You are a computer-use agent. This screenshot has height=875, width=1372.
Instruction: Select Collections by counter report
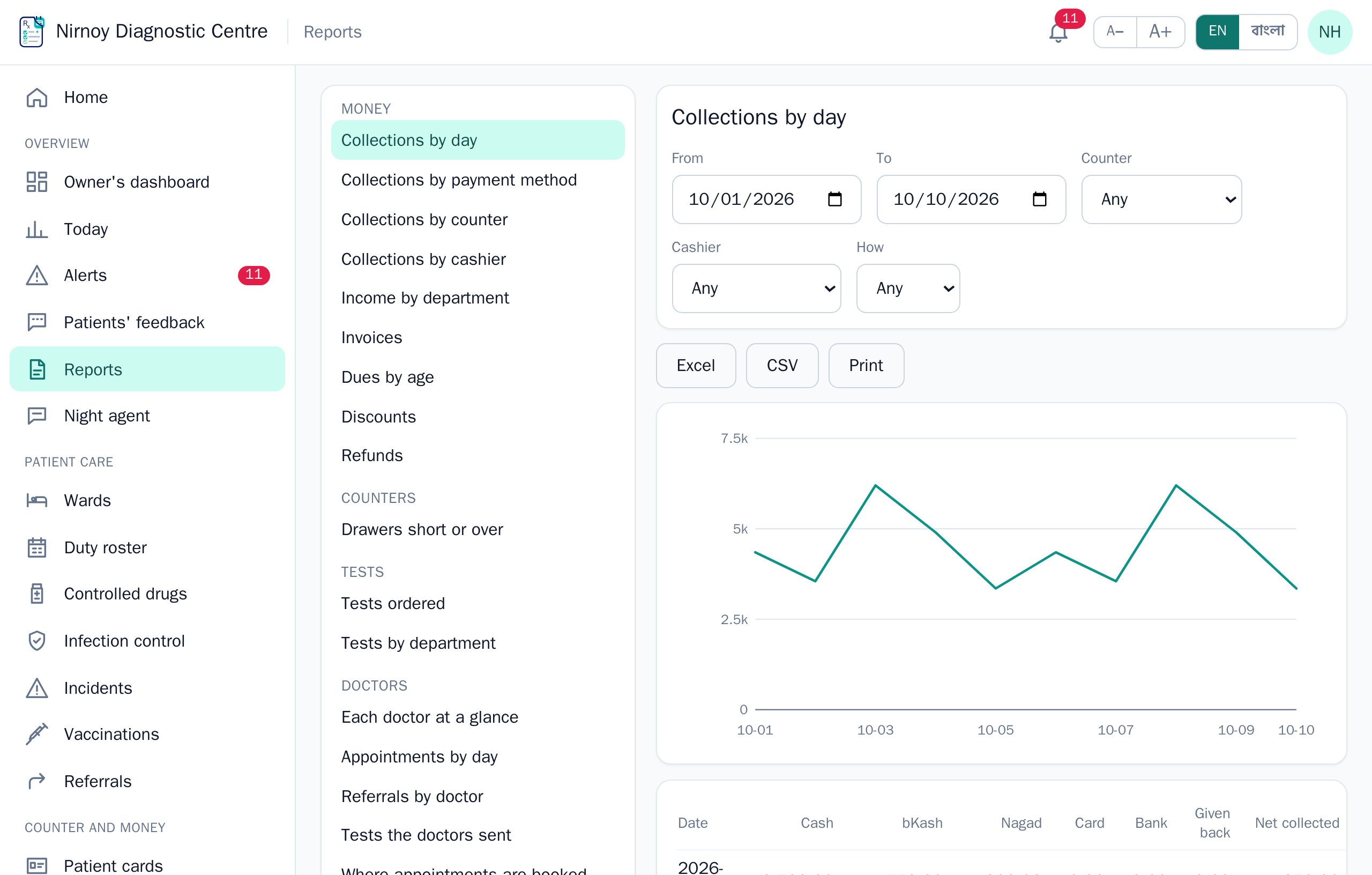pyautogui.click(x=478, y=219)
